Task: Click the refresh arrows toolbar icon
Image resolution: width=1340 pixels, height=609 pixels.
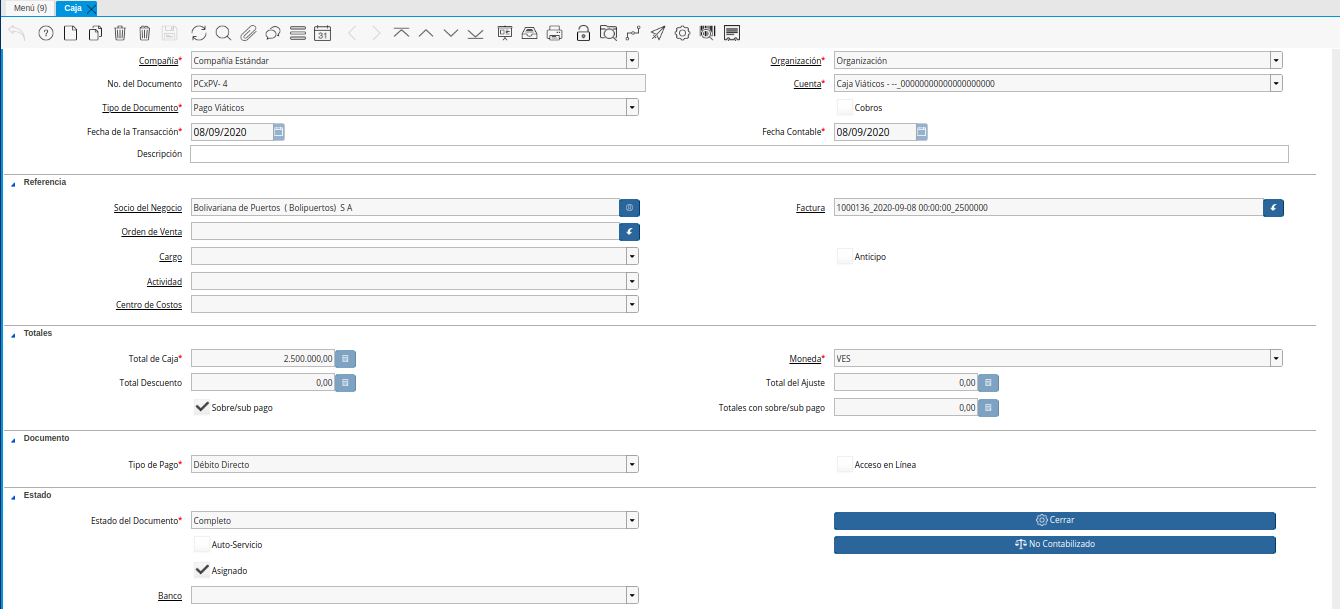Action: click(x=199, y=33)
